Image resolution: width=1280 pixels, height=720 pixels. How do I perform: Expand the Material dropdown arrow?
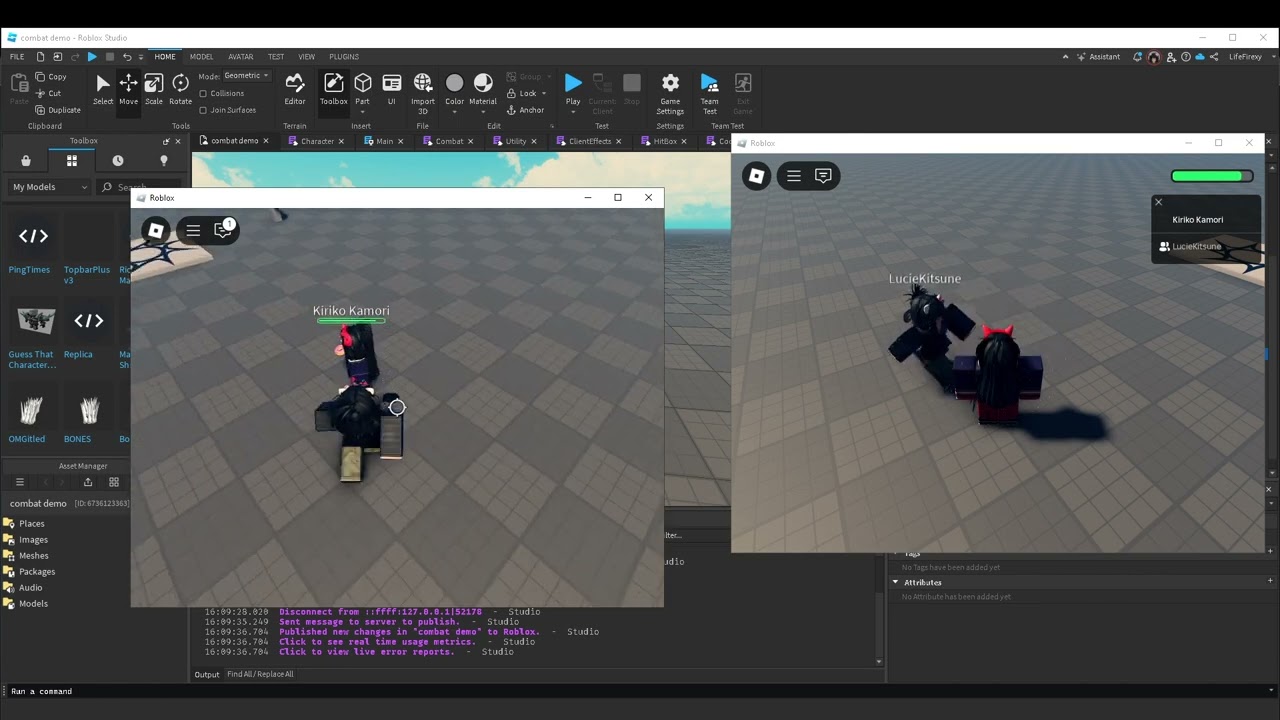coord(483,111)
